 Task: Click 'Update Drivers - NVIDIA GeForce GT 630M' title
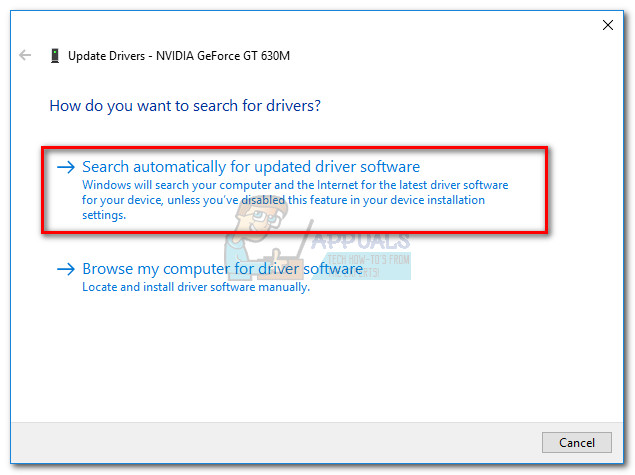(x=179, y=55)
